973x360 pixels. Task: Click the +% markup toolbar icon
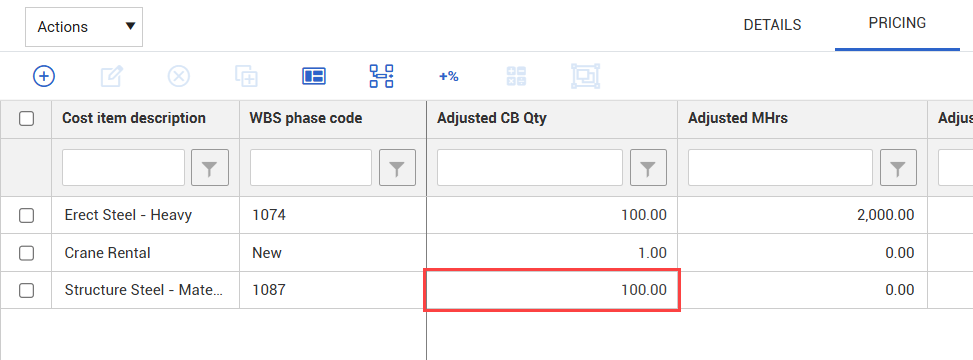pyautogui.click(x=449, y=76)
